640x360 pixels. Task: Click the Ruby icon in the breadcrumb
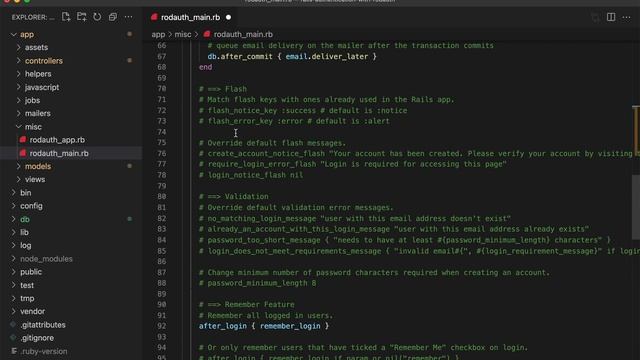(207, 34)
